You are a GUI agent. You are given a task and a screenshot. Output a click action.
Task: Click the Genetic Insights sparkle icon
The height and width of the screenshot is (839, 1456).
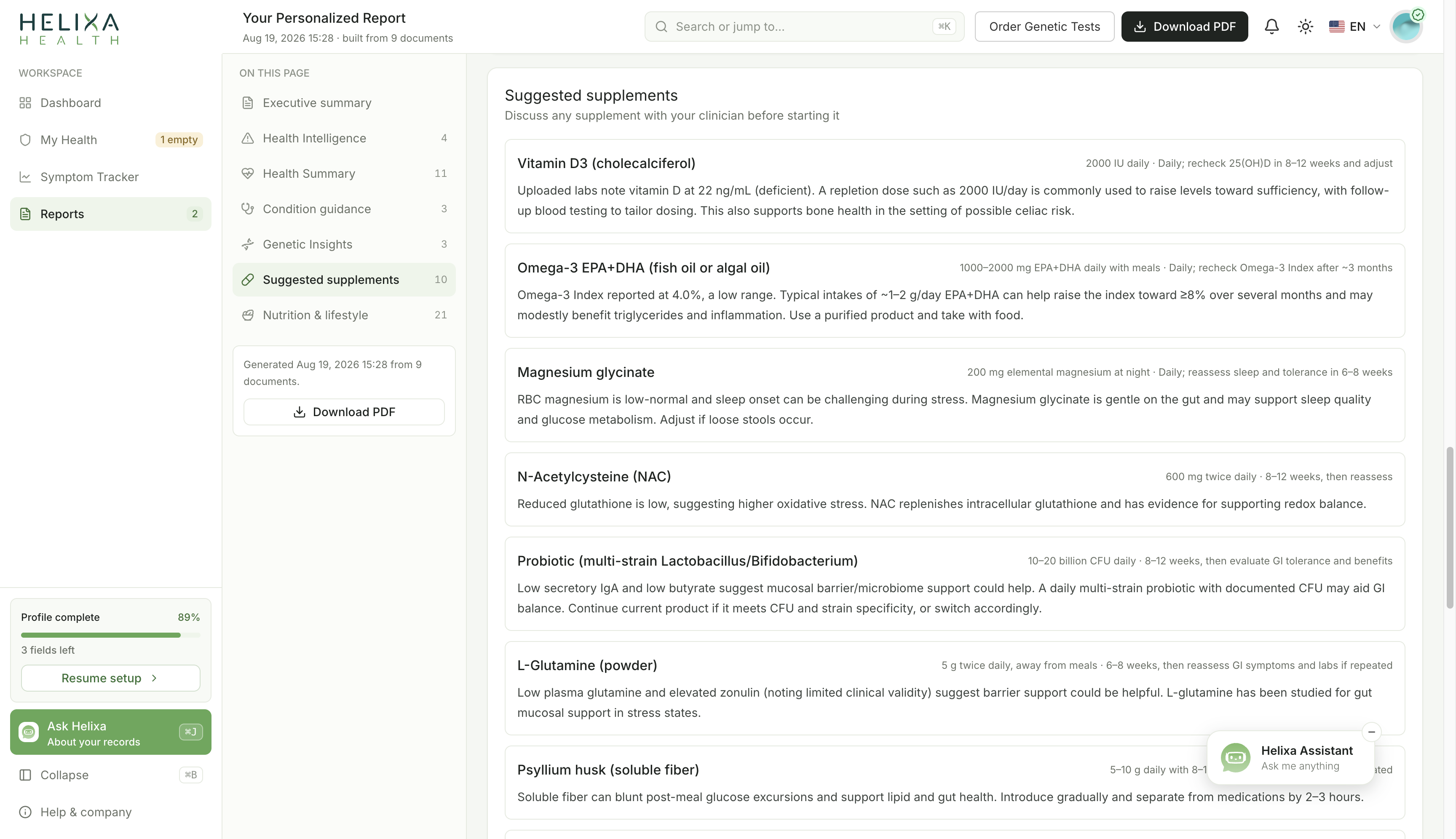[x=248, y=244]
